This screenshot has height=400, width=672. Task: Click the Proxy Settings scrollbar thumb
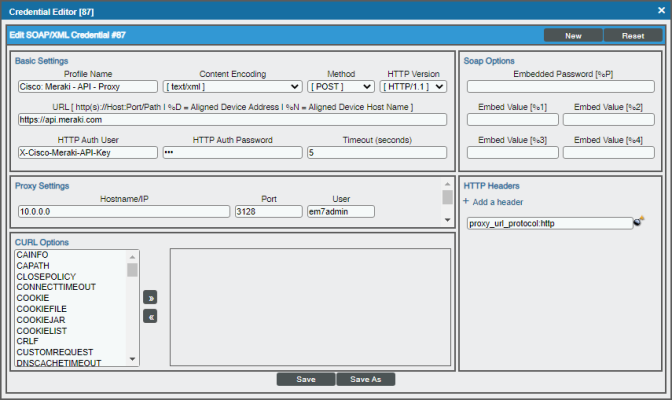447,197
